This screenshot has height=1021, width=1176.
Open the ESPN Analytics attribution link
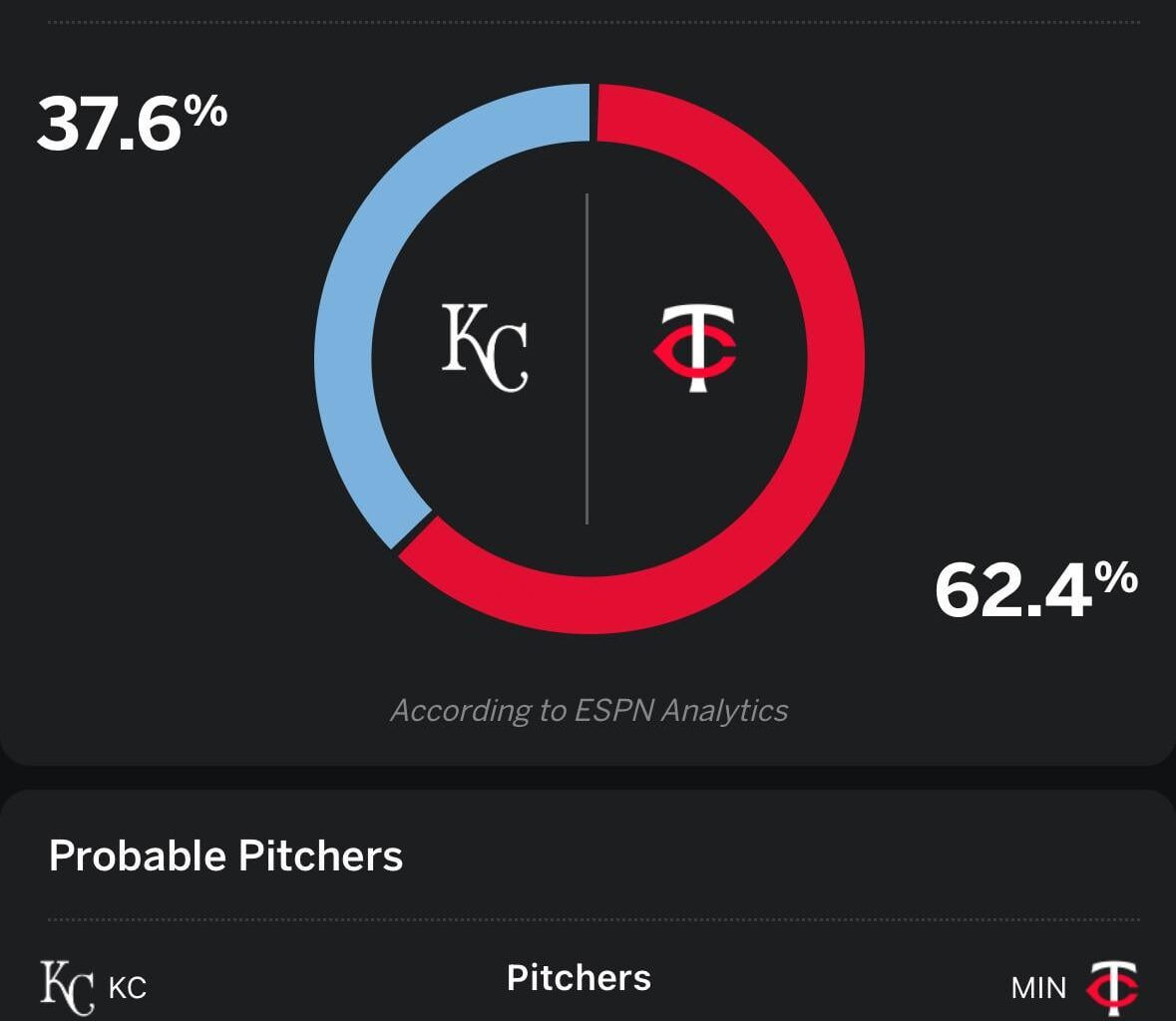click(x=590, y=712)
